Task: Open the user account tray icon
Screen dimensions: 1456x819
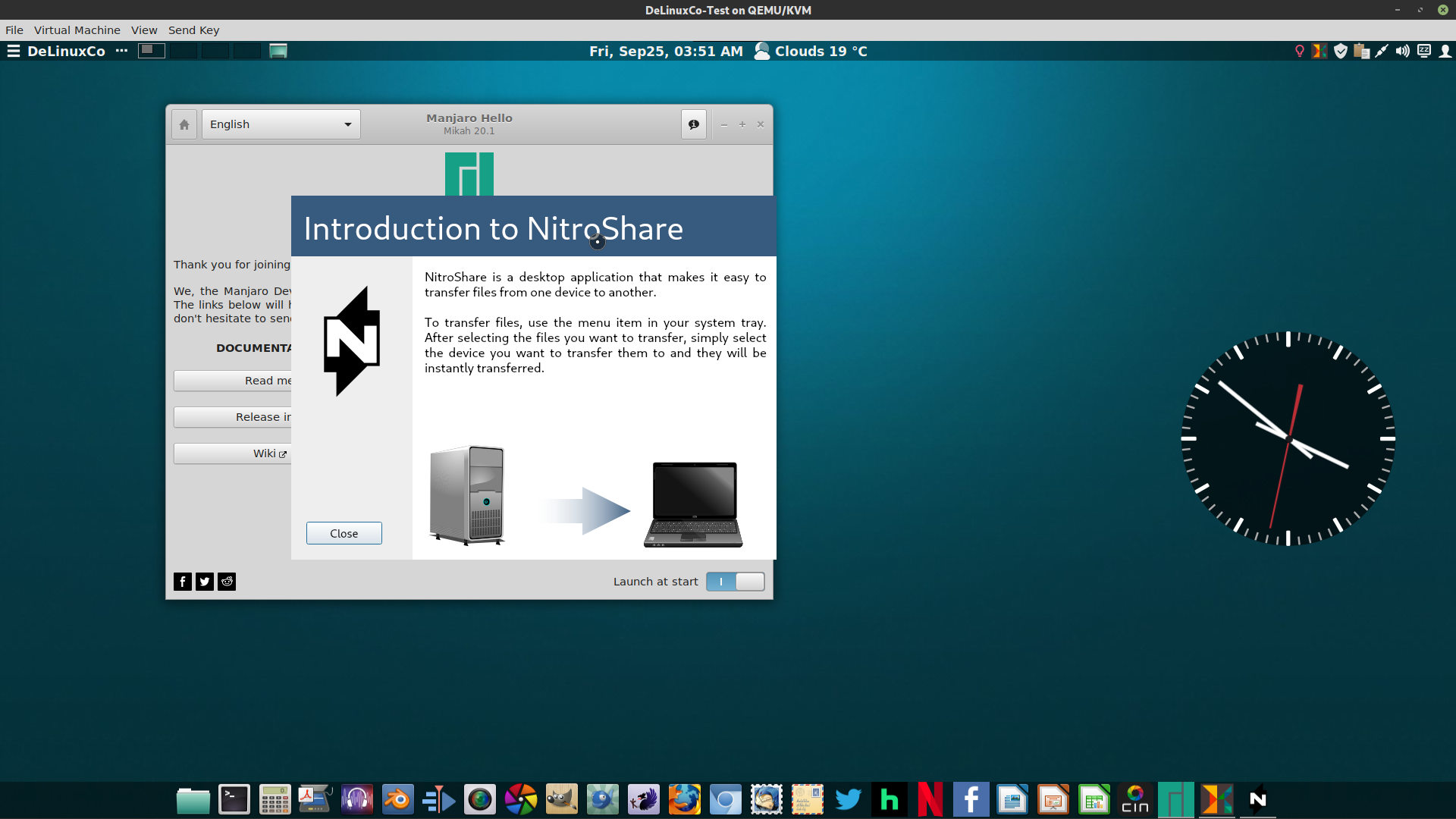Action: point(1445,51)
